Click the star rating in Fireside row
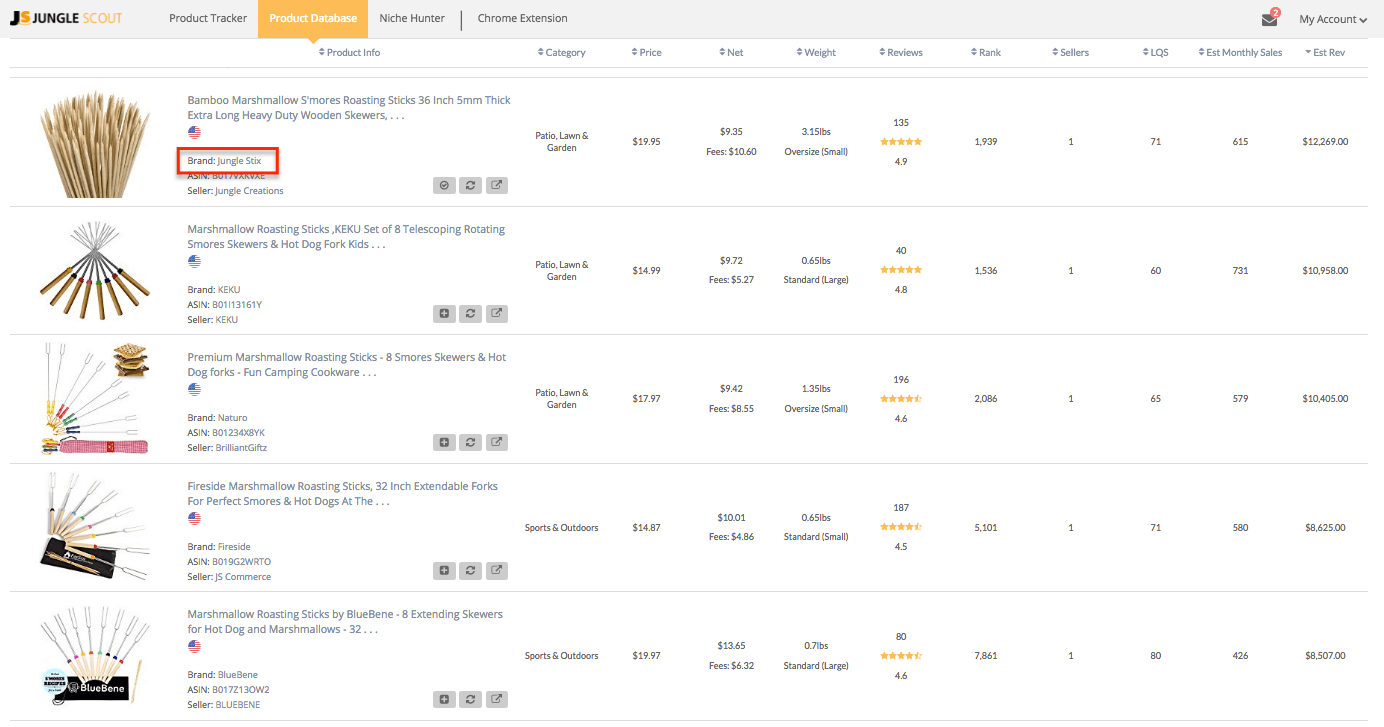The image size is (1384, 727). (x=901, y=527)
